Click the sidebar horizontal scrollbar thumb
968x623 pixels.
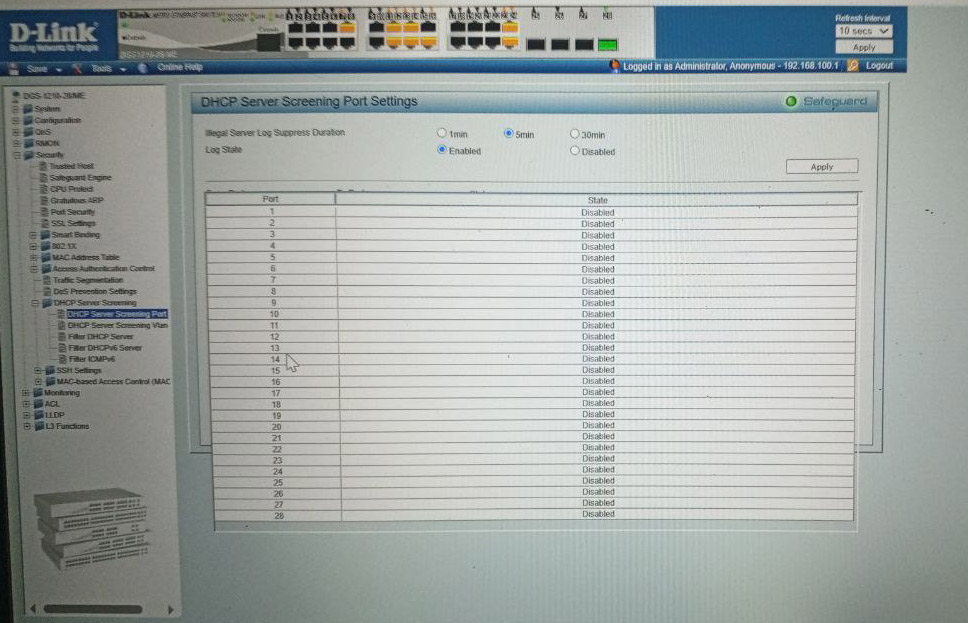93,609
